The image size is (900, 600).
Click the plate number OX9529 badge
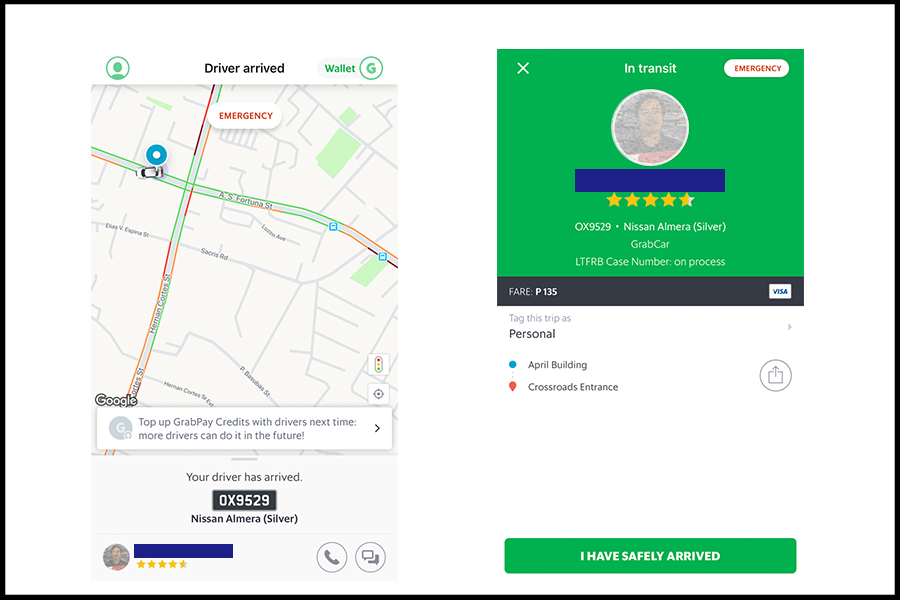tap(245, 500)
